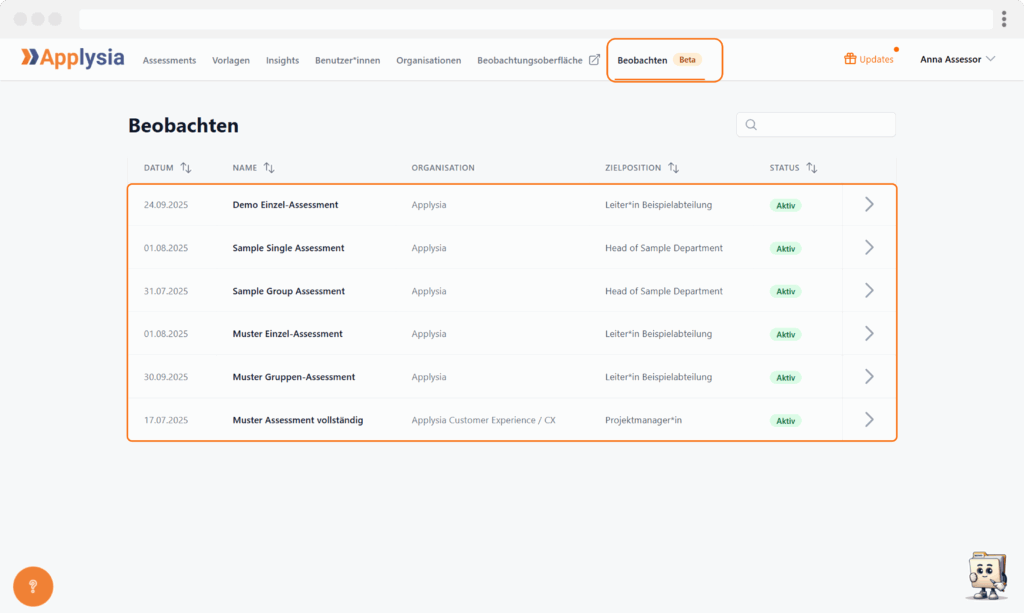Open Sample Group Assessment row chevron
1024x613 pixels.
coord(869,291)
